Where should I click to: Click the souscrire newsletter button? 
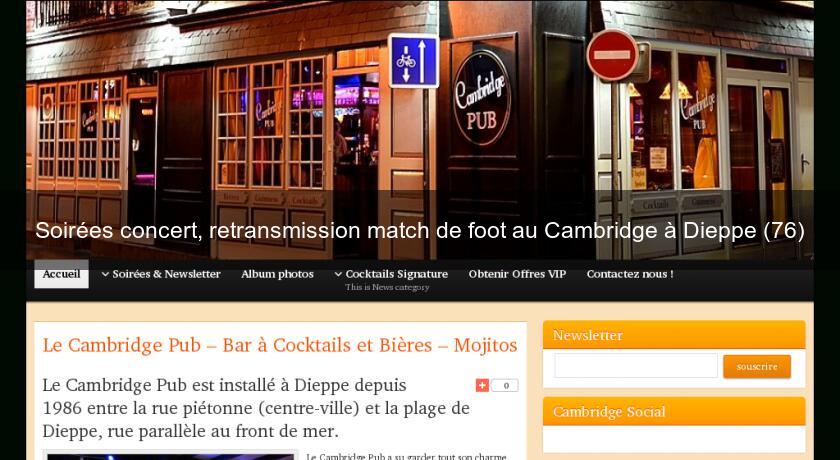click(756, 366)
